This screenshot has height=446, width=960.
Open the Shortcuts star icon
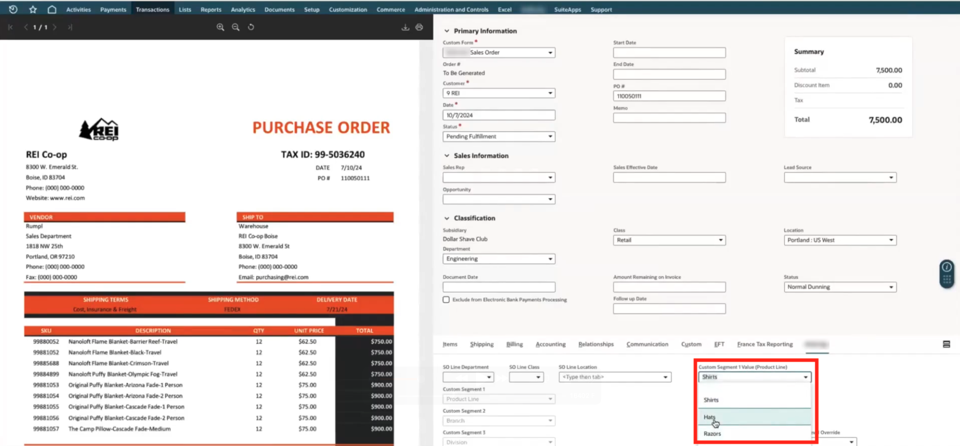point(33,9)
